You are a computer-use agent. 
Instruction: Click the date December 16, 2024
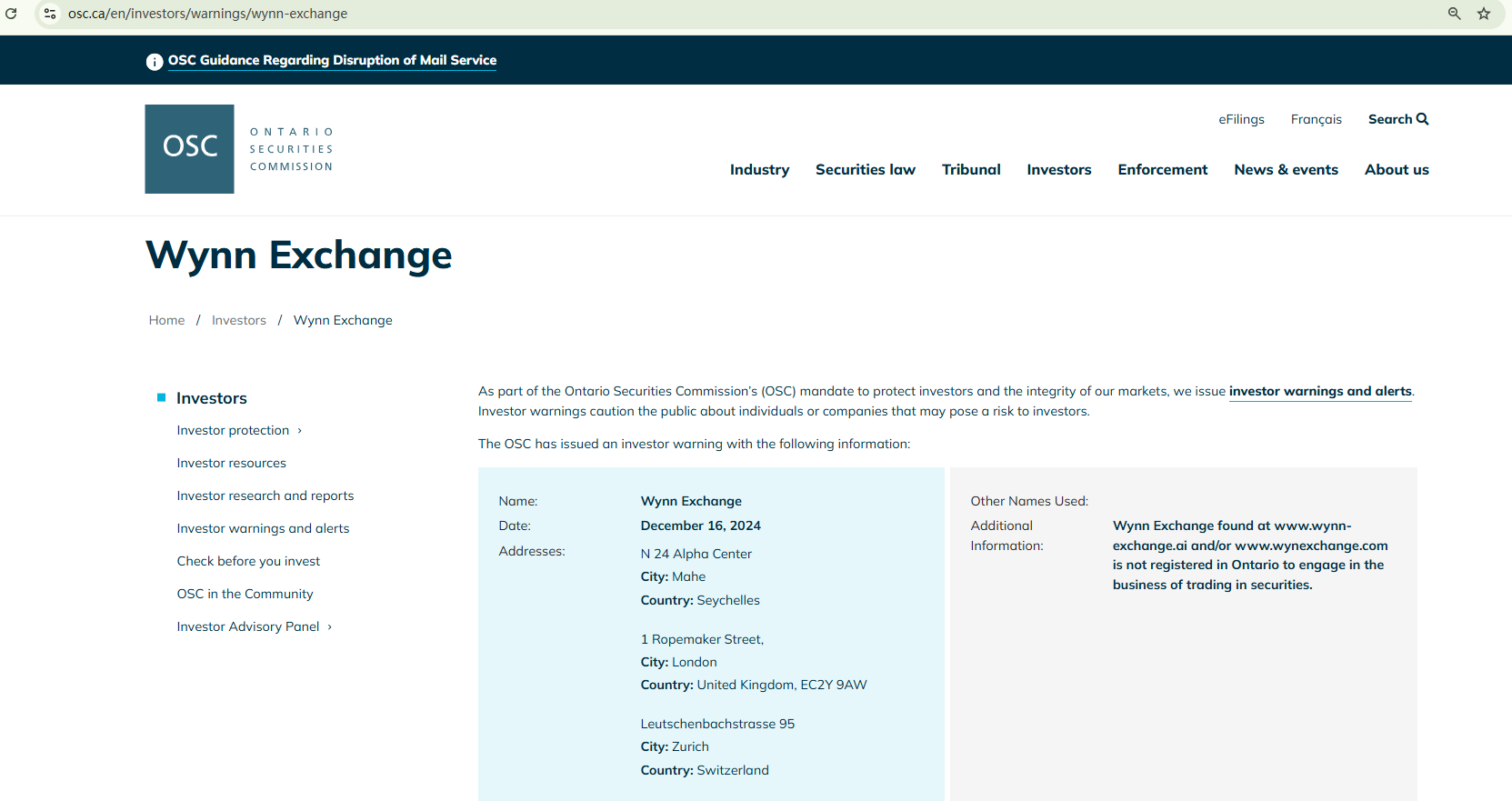click(700, 526)
